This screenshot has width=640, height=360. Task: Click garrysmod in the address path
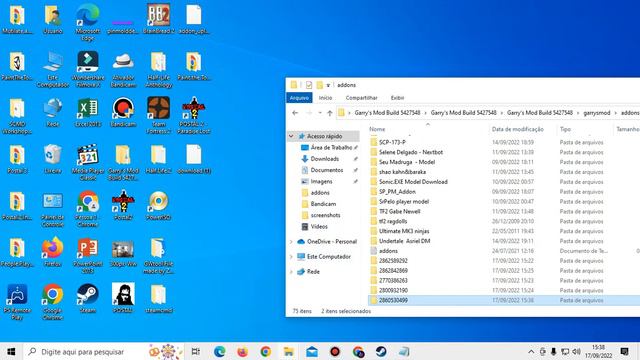click(x=597, y=113)
